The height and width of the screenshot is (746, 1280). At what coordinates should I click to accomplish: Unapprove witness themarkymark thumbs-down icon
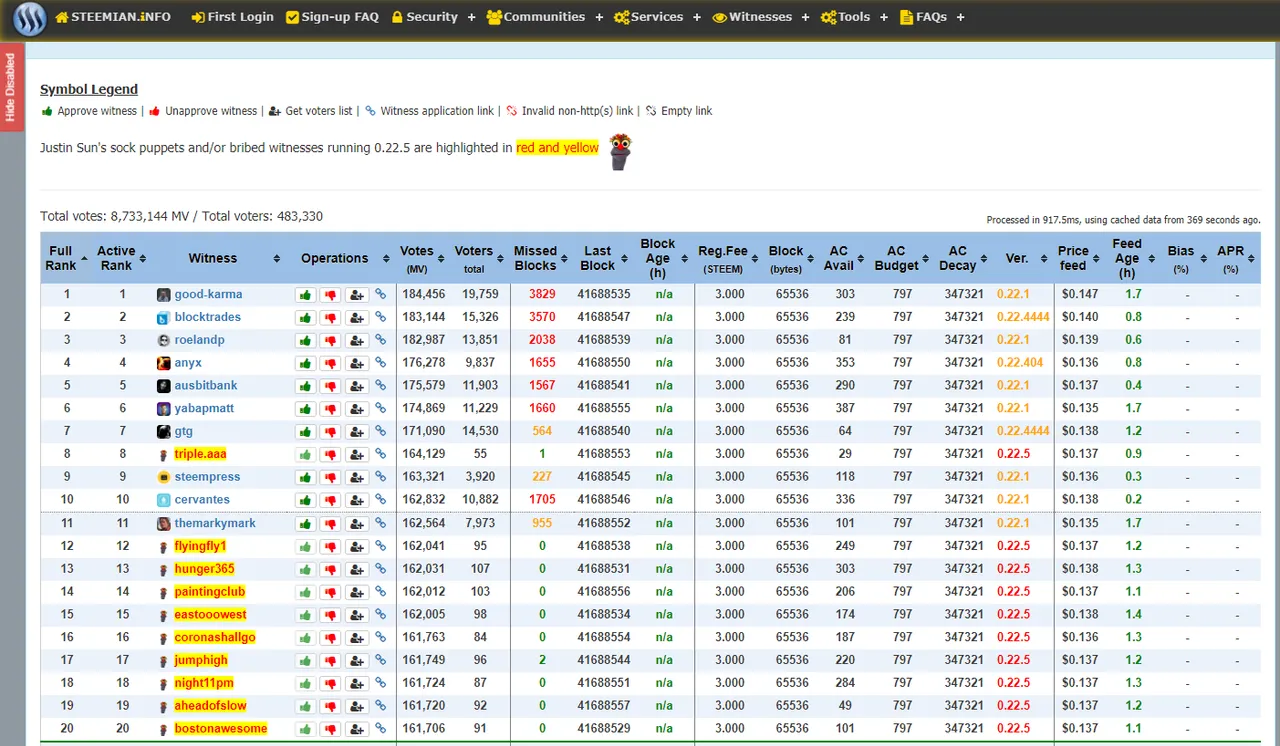pyautogui.click(x=330, y=524)
